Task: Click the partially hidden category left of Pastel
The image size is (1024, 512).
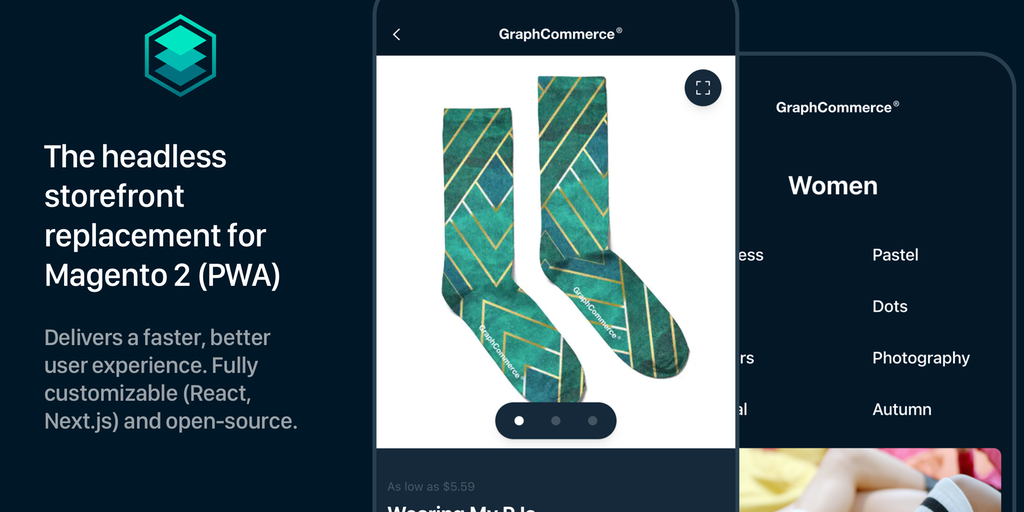Action: pos(752,255)
